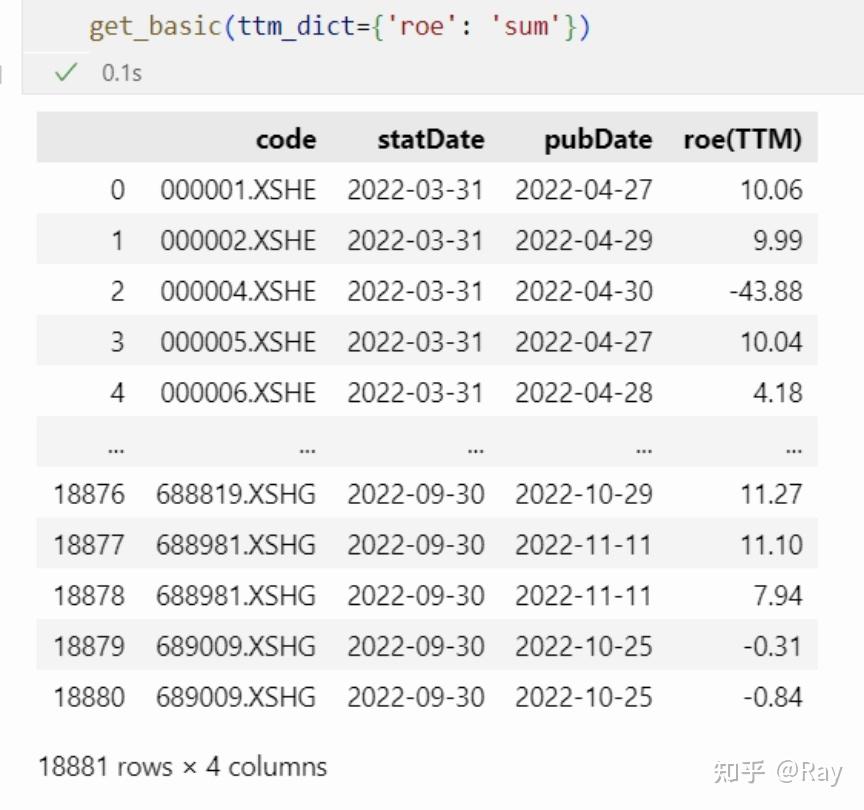864x810 pixels.
Task: Click the roe(TTM) column header
Action: point(742,139)
